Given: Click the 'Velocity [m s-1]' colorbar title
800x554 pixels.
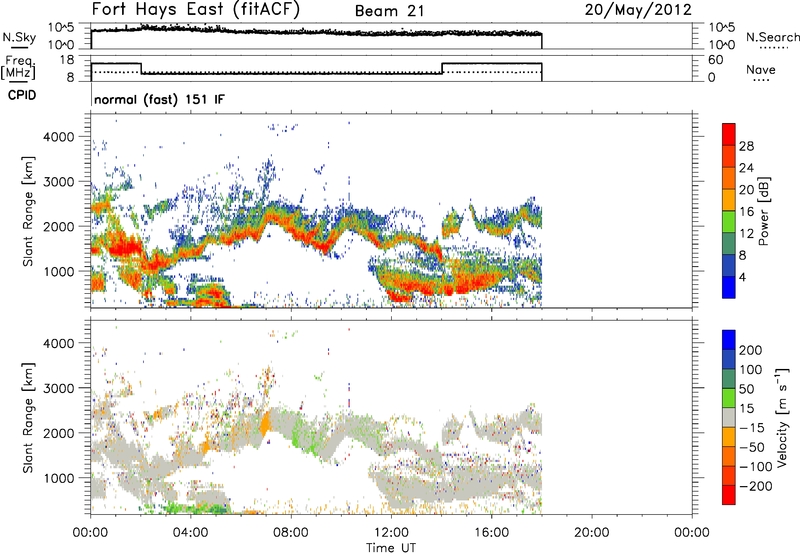Looking at the screenshot, I should pyautogui.click(x=782, y=418).
